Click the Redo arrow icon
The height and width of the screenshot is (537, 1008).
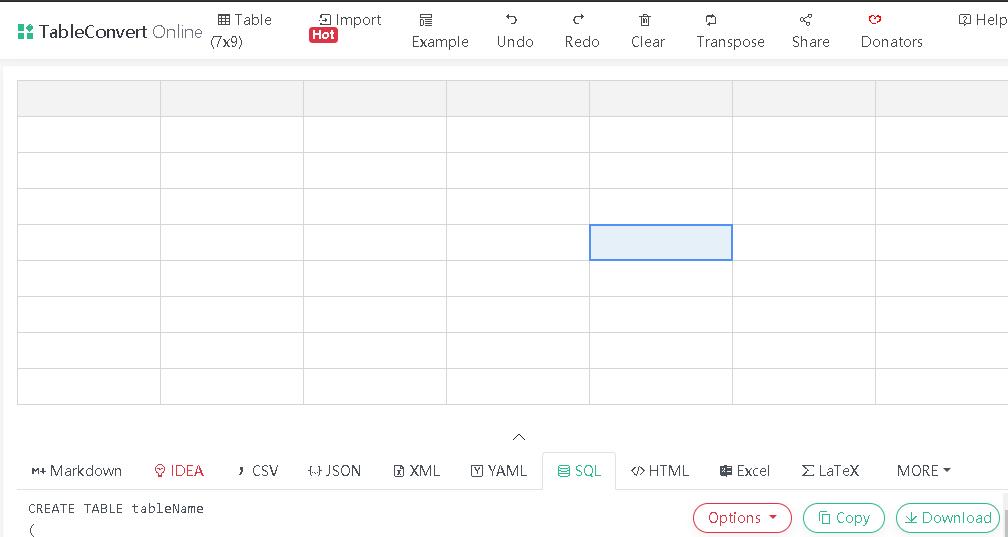(x=578, y=20)
